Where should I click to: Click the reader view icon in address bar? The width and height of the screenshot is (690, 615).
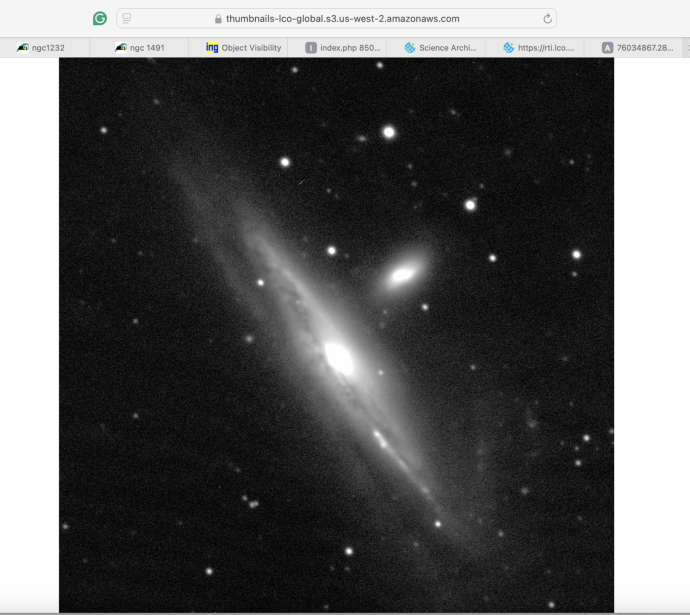tap(127, 18)
